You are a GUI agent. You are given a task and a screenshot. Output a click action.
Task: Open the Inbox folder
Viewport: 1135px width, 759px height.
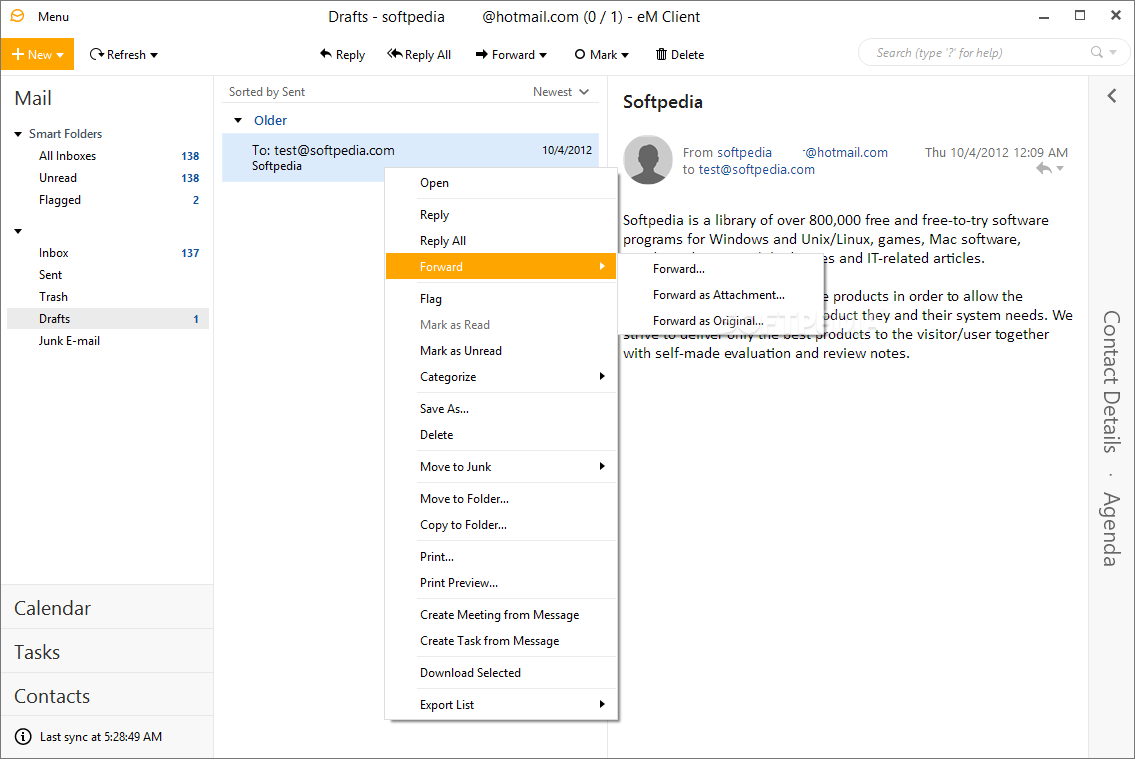(x=109, y=253)
